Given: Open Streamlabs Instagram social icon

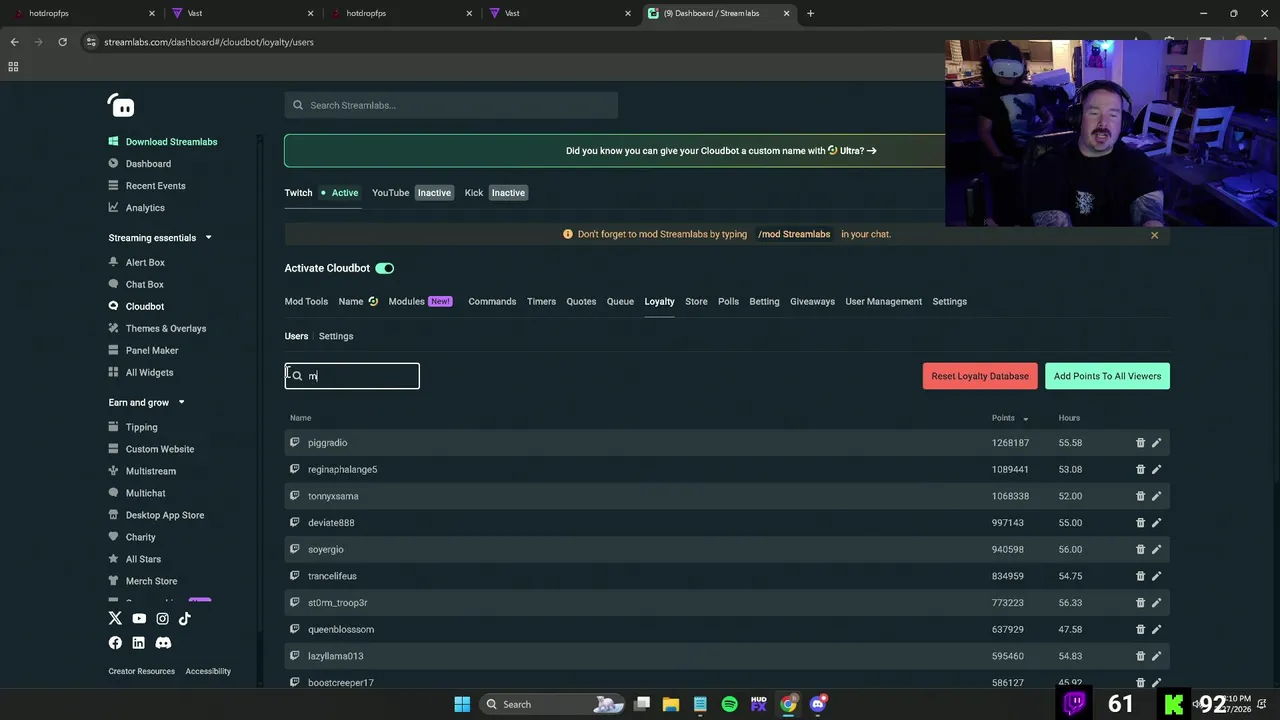Looking at the screenshot, I should (x=162, y=618).
